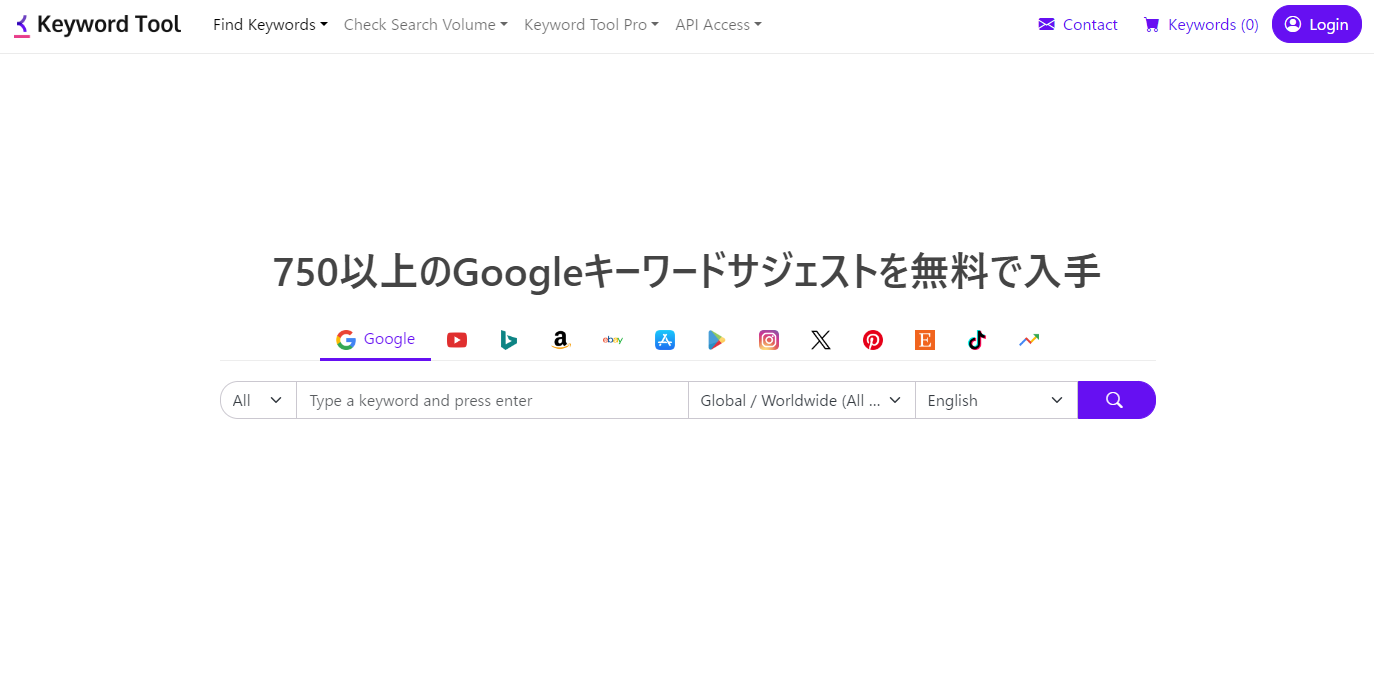This screenshot has height=690, width=1374.
Task: Select the X (Twitter) icon
Action: pyautogui.click(x=821, y=340)
